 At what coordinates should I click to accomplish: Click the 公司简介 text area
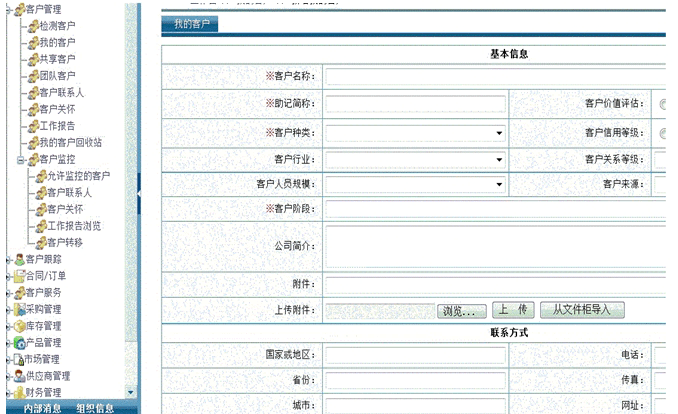(496, 247)
